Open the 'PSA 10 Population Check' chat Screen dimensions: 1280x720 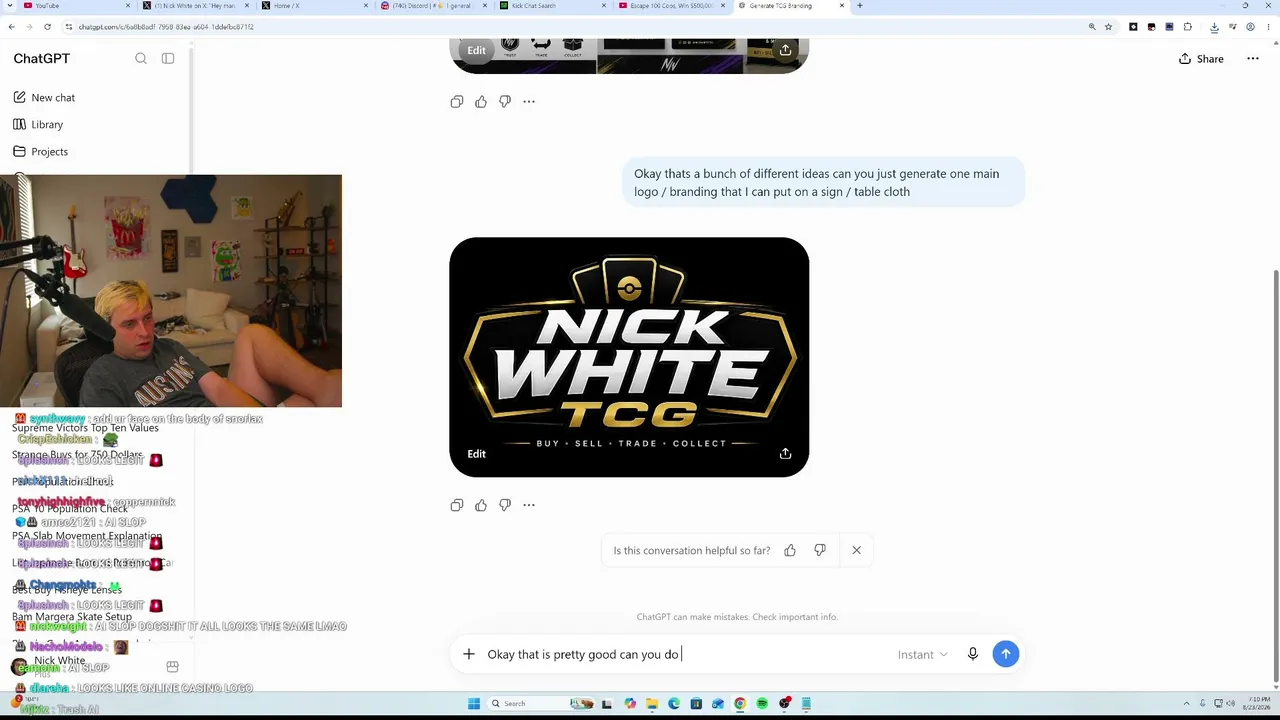tap(70, 509)
